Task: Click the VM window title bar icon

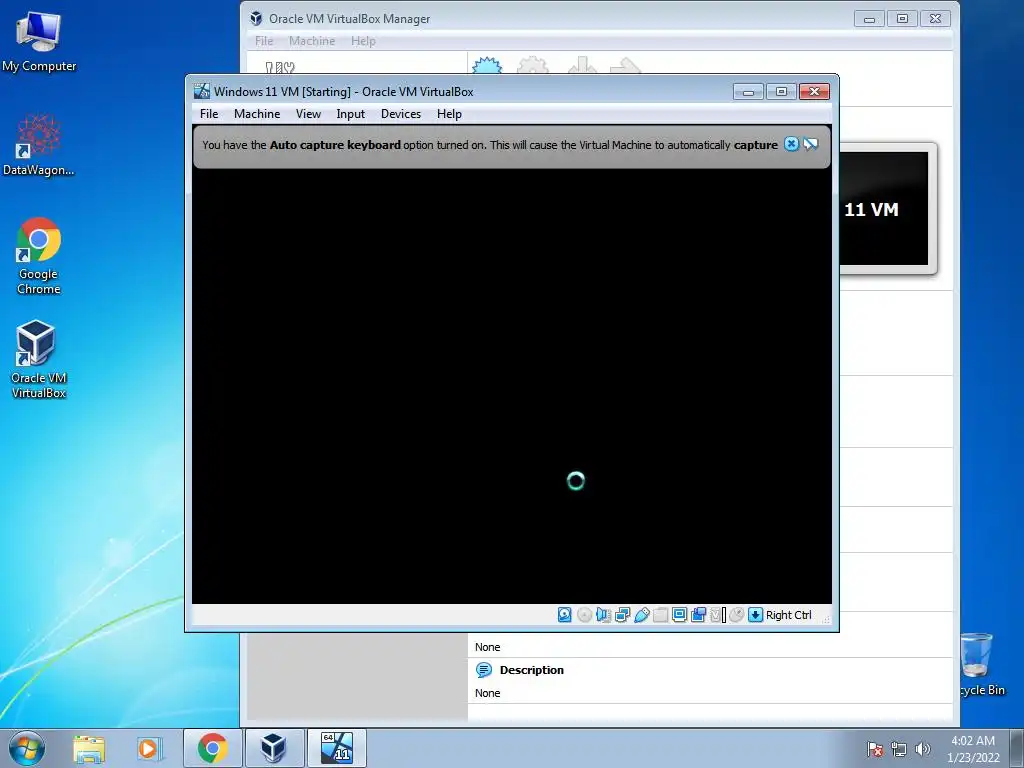Action: pos(202,91)
